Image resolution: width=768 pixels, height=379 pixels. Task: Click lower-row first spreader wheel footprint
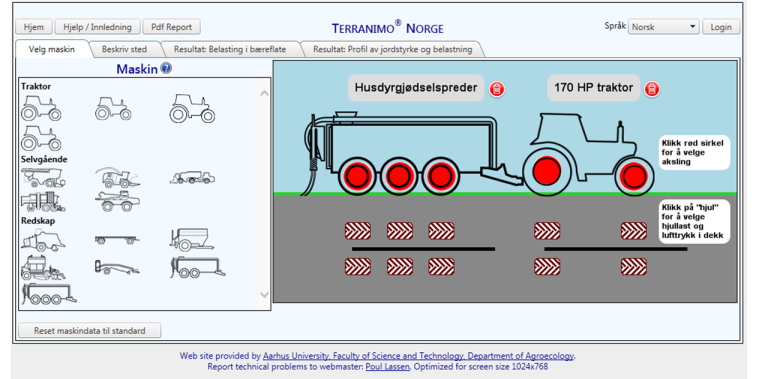point(358,267)
